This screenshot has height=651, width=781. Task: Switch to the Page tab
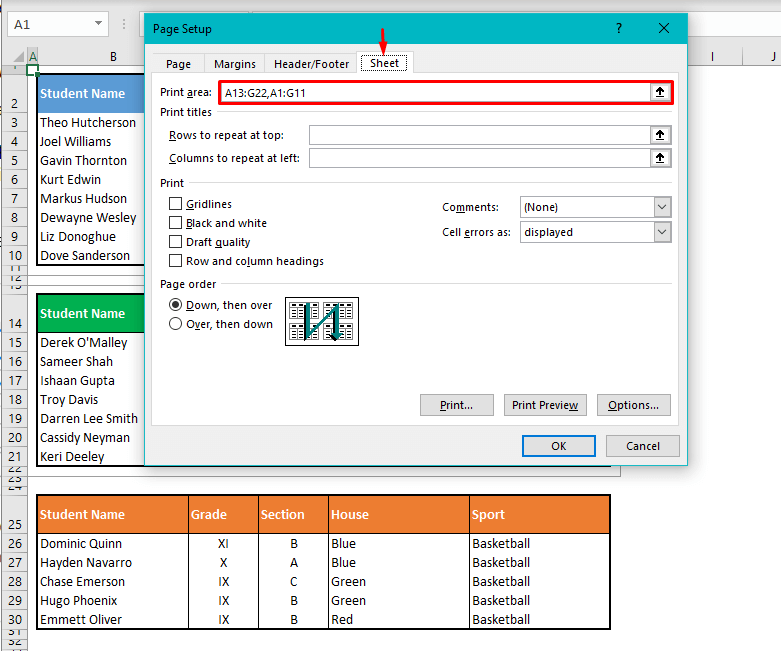click(x=178, y=64)
